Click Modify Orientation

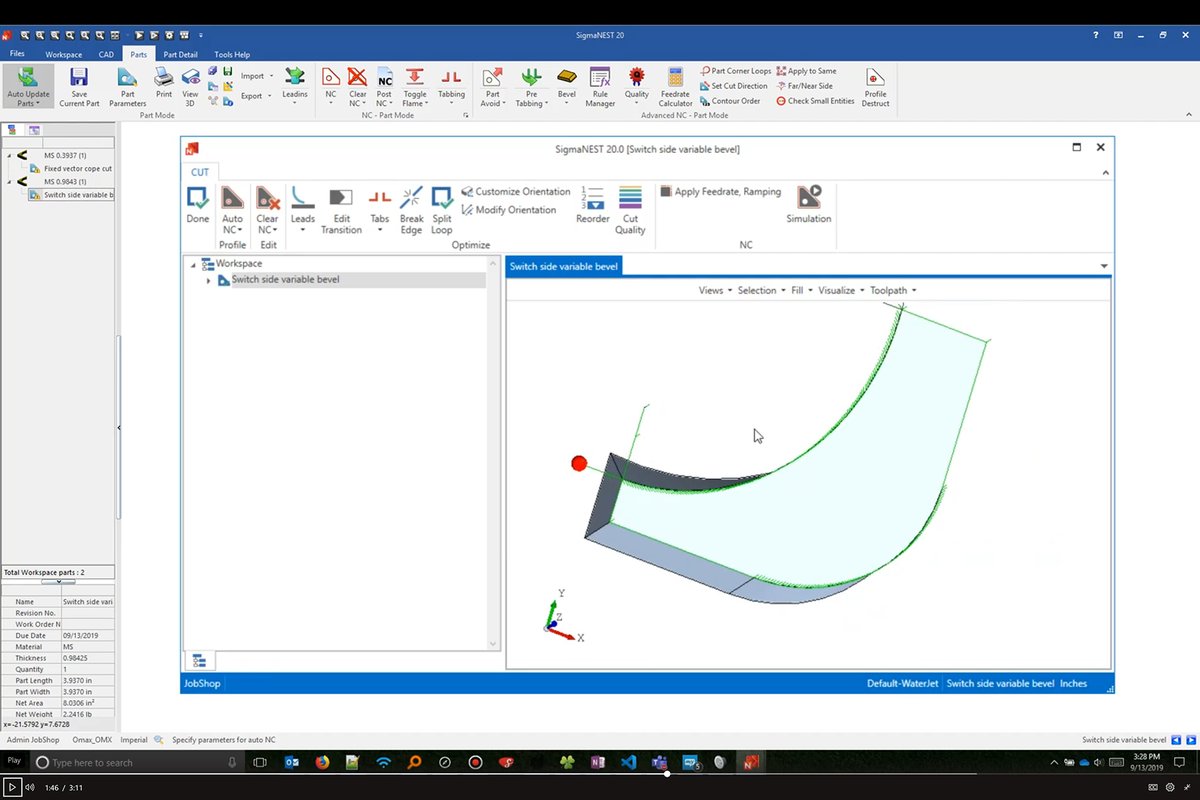tap(509, 210)
